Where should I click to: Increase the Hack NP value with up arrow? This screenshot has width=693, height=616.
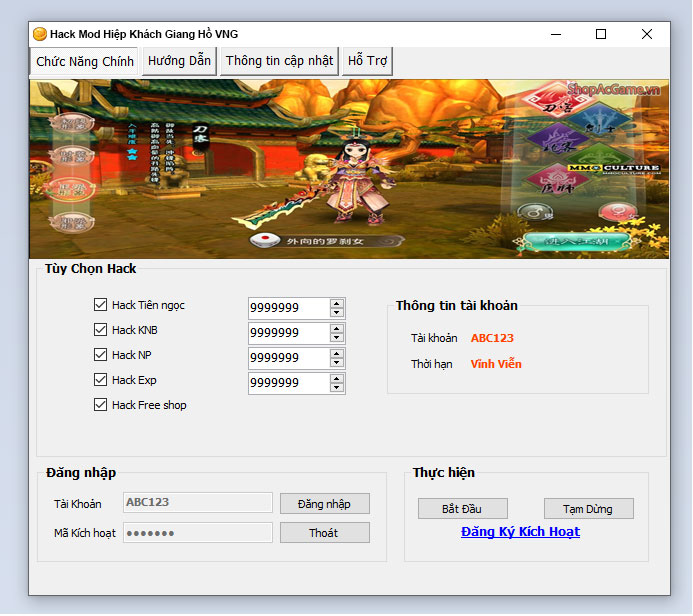click(x=337, y=354)
